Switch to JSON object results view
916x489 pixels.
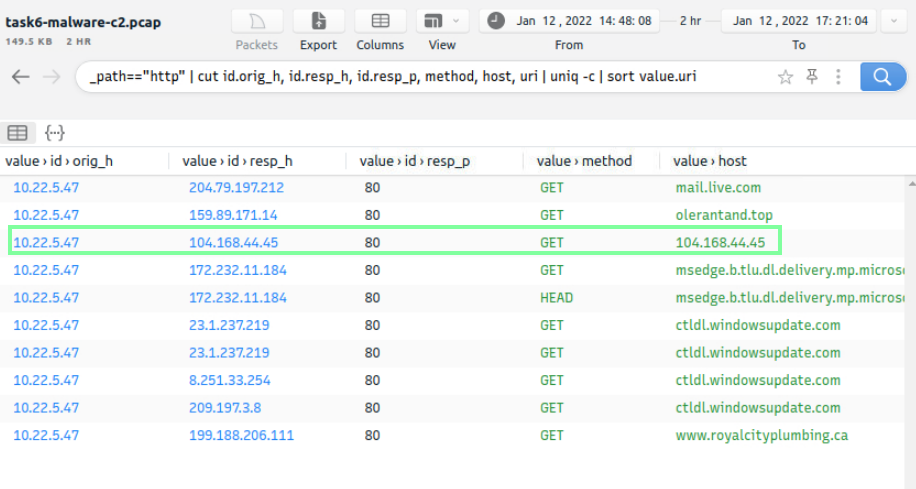(54, 133)
